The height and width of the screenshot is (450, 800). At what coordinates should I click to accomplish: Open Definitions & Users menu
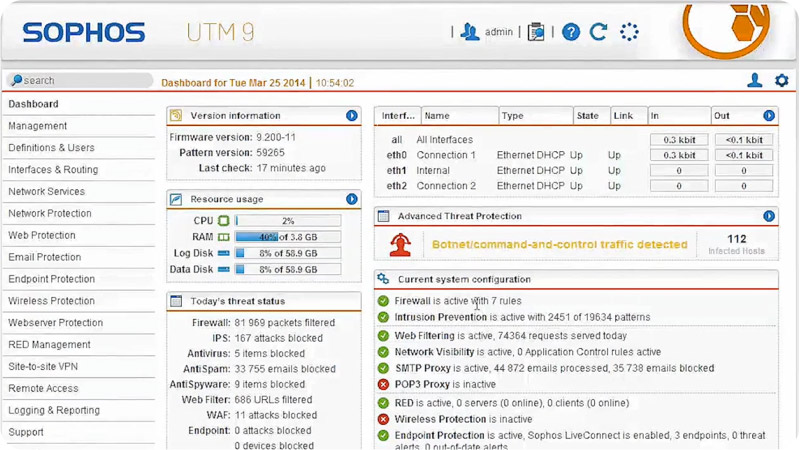[x=51, y=147]
